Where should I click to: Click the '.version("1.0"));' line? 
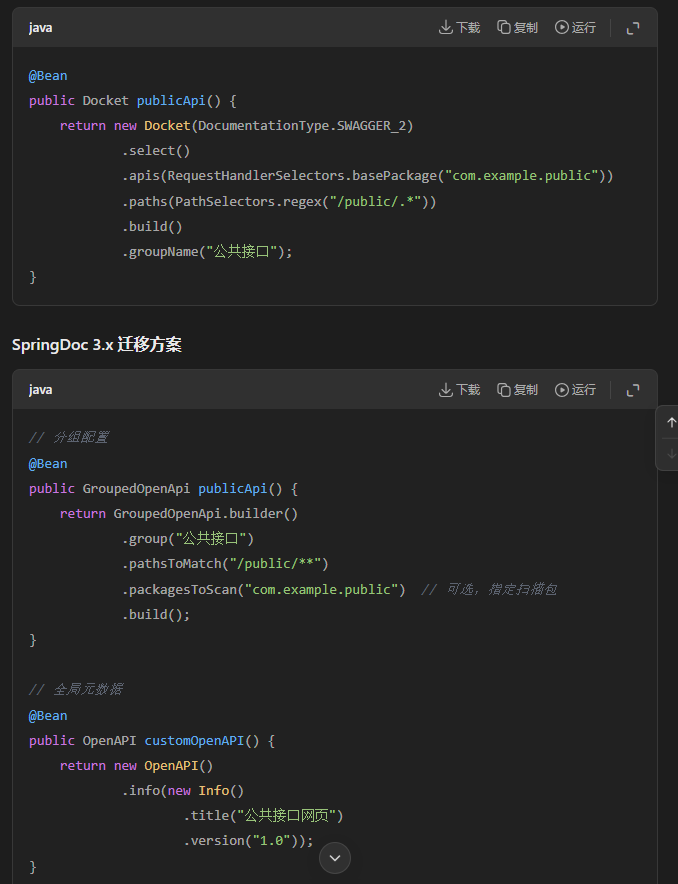pos(248,841)
